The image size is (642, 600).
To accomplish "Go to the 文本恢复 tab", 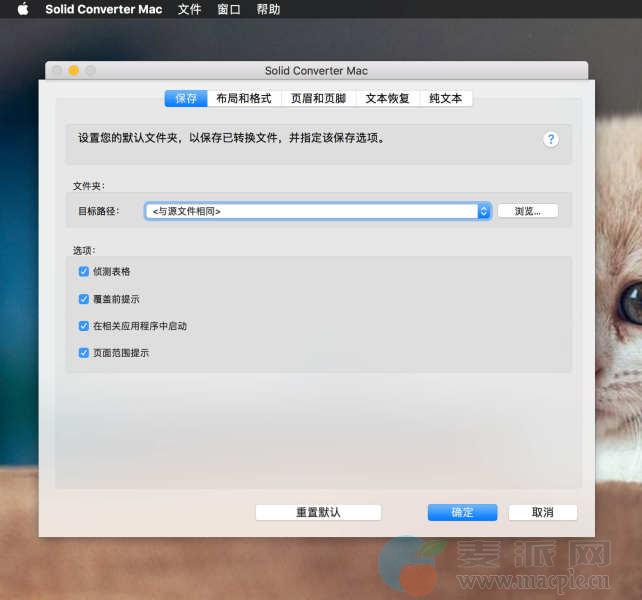I will (x=387, y=99).
